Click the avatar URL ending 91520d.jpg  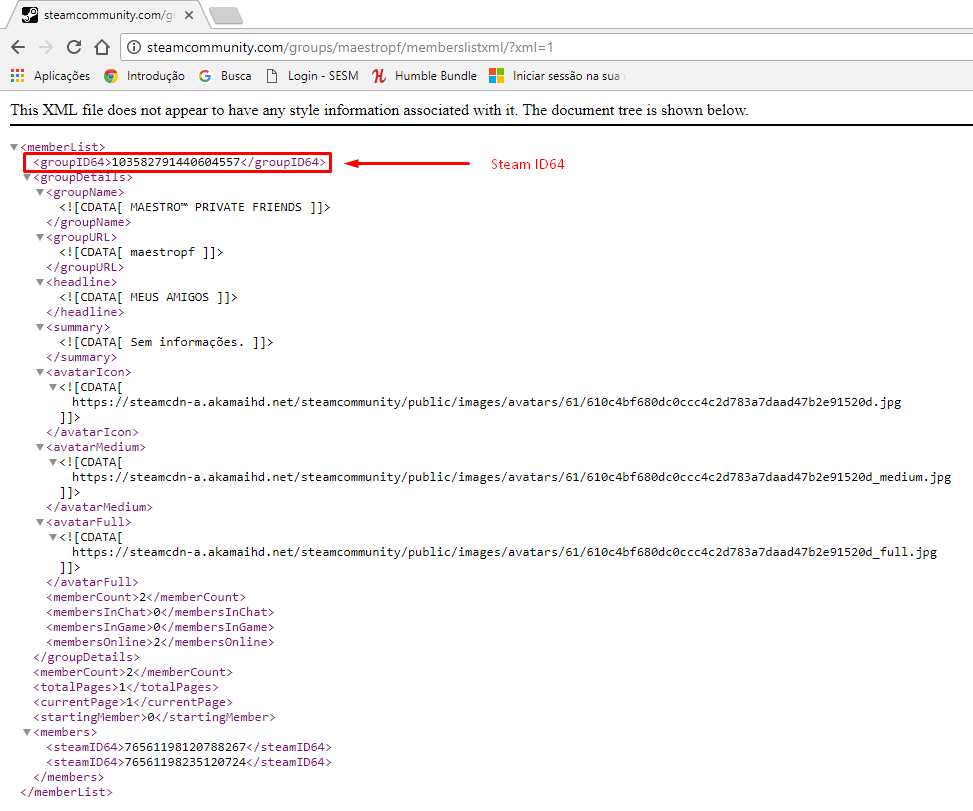[486, 402]
